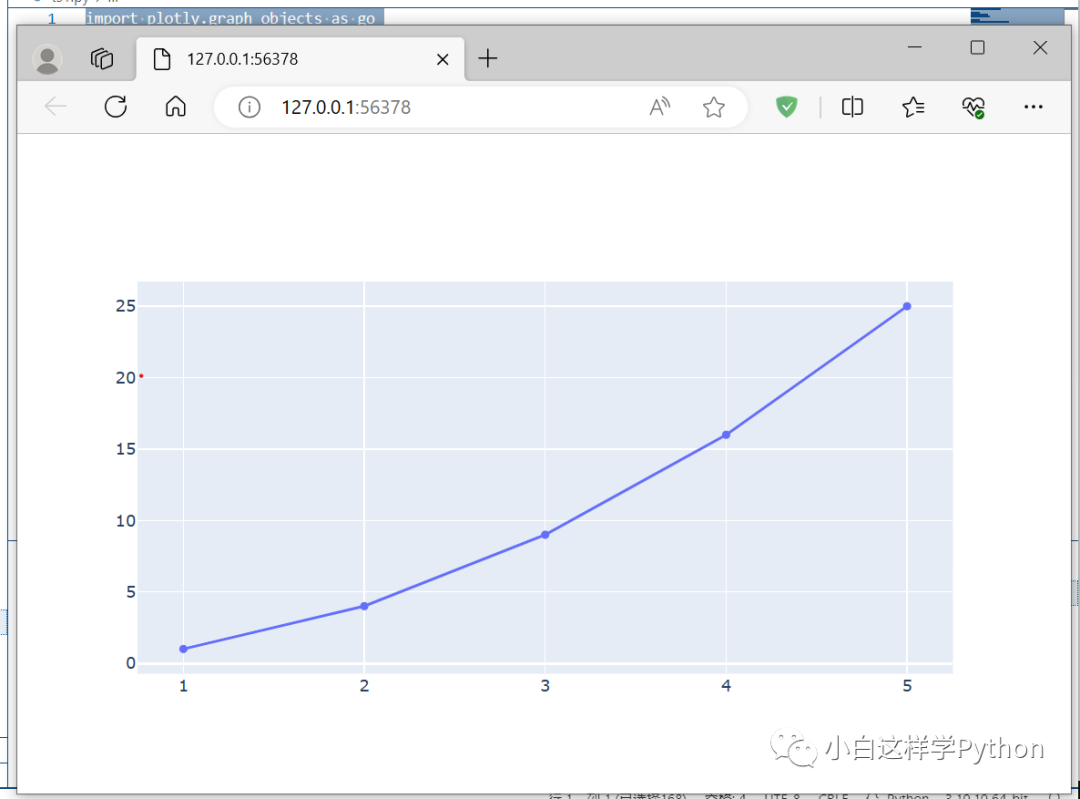
Task: Toggle split screen view
Action: pyautogui.click(x=852, y=107)
